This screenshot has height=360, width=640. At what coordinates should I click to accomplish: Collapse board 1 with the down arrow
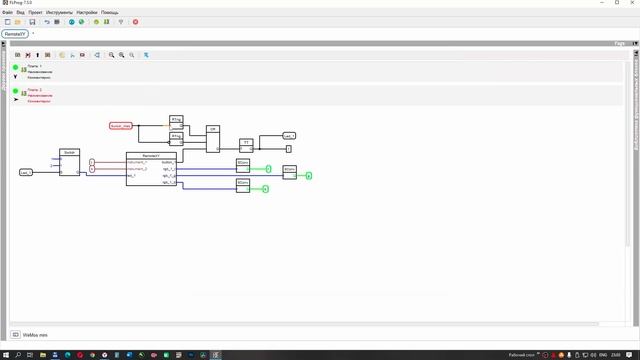[x=16, y=76]
